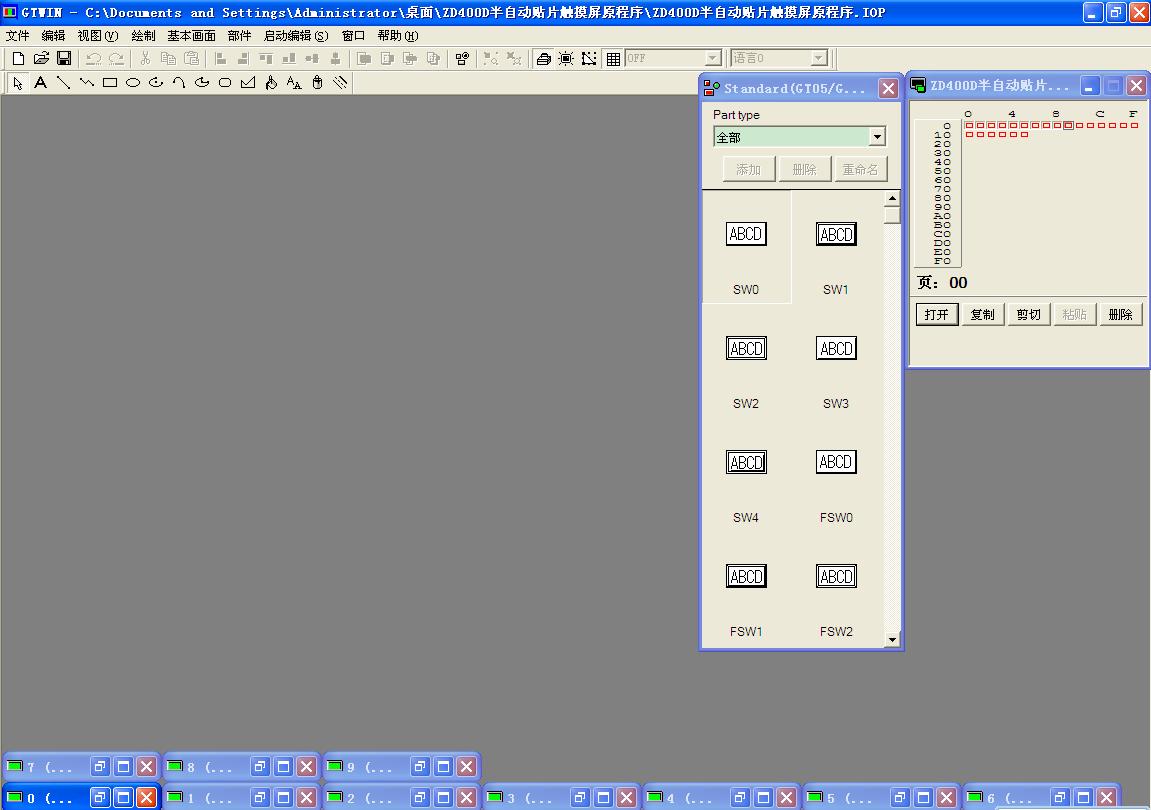1151x810 pixels.
Task: Select the FSW0 part thumbnail
Action: point(836,463)
